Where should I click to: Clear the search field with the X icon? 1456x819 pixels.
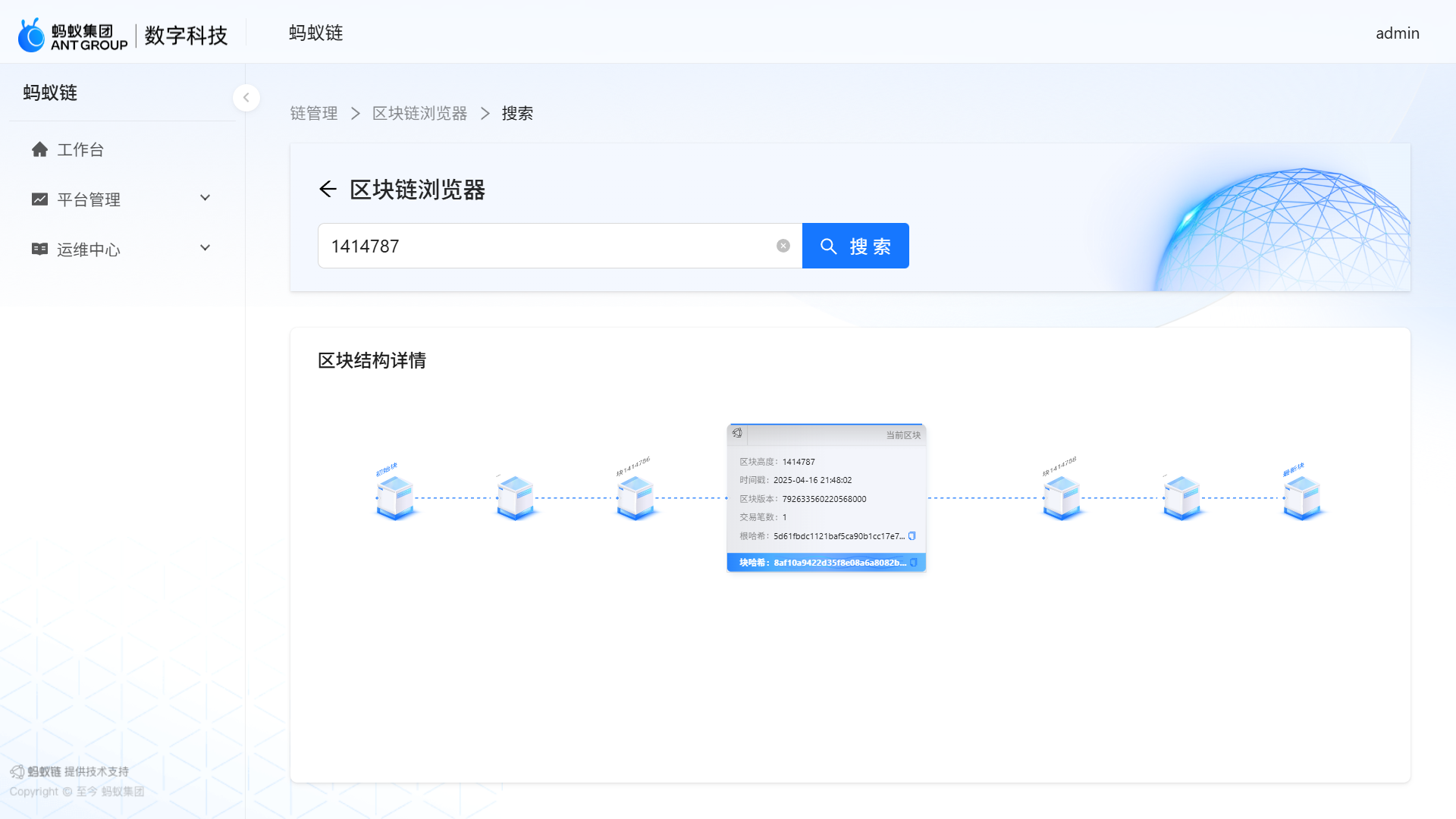pyautogui.click(x=783, y=246)
